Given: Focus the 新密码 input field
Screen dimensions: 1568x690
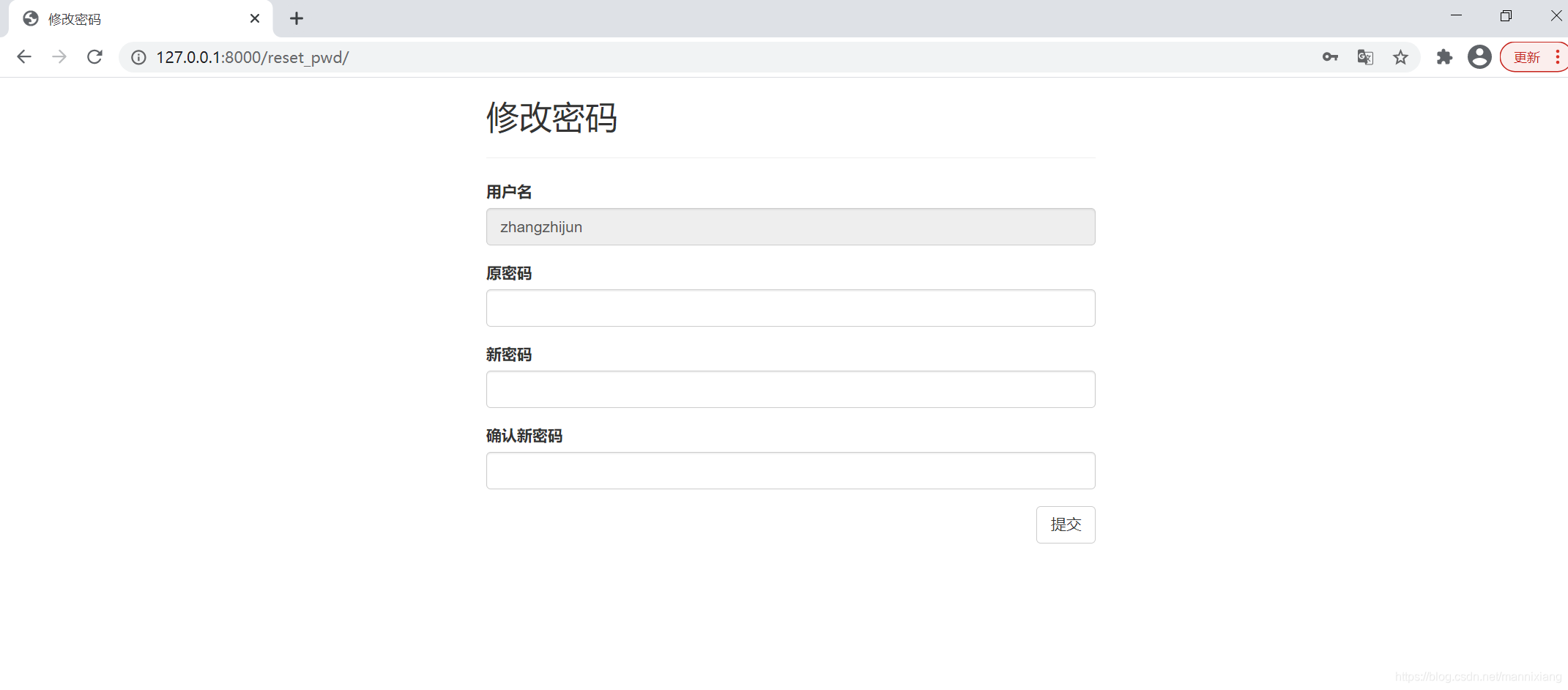Looking at the screenshot, I should [x=790, y=390].
